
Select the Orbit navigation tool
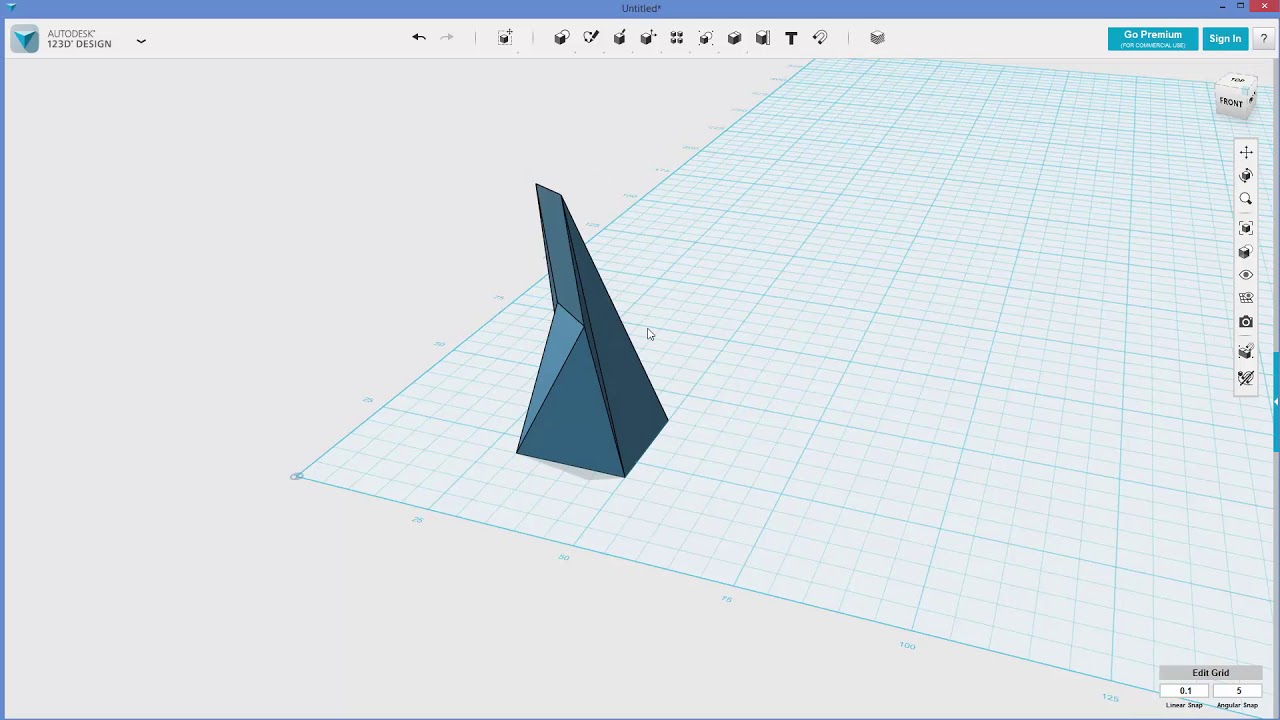(x=1246, y=176)
